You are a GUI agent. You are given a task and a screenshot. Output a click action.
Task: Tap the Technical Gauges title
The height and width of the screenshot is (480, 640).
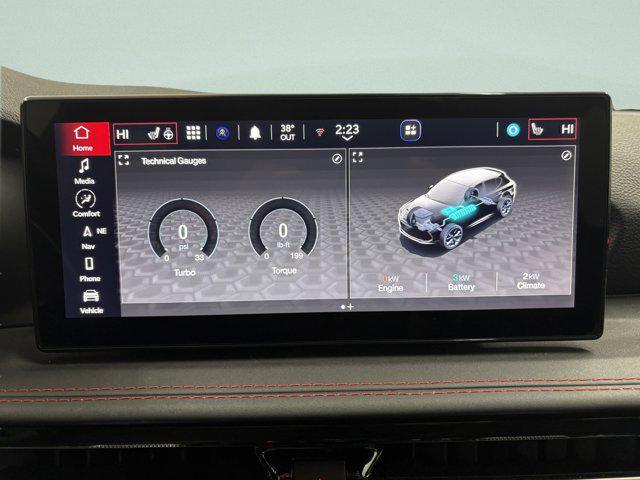[x=173, y=161]
